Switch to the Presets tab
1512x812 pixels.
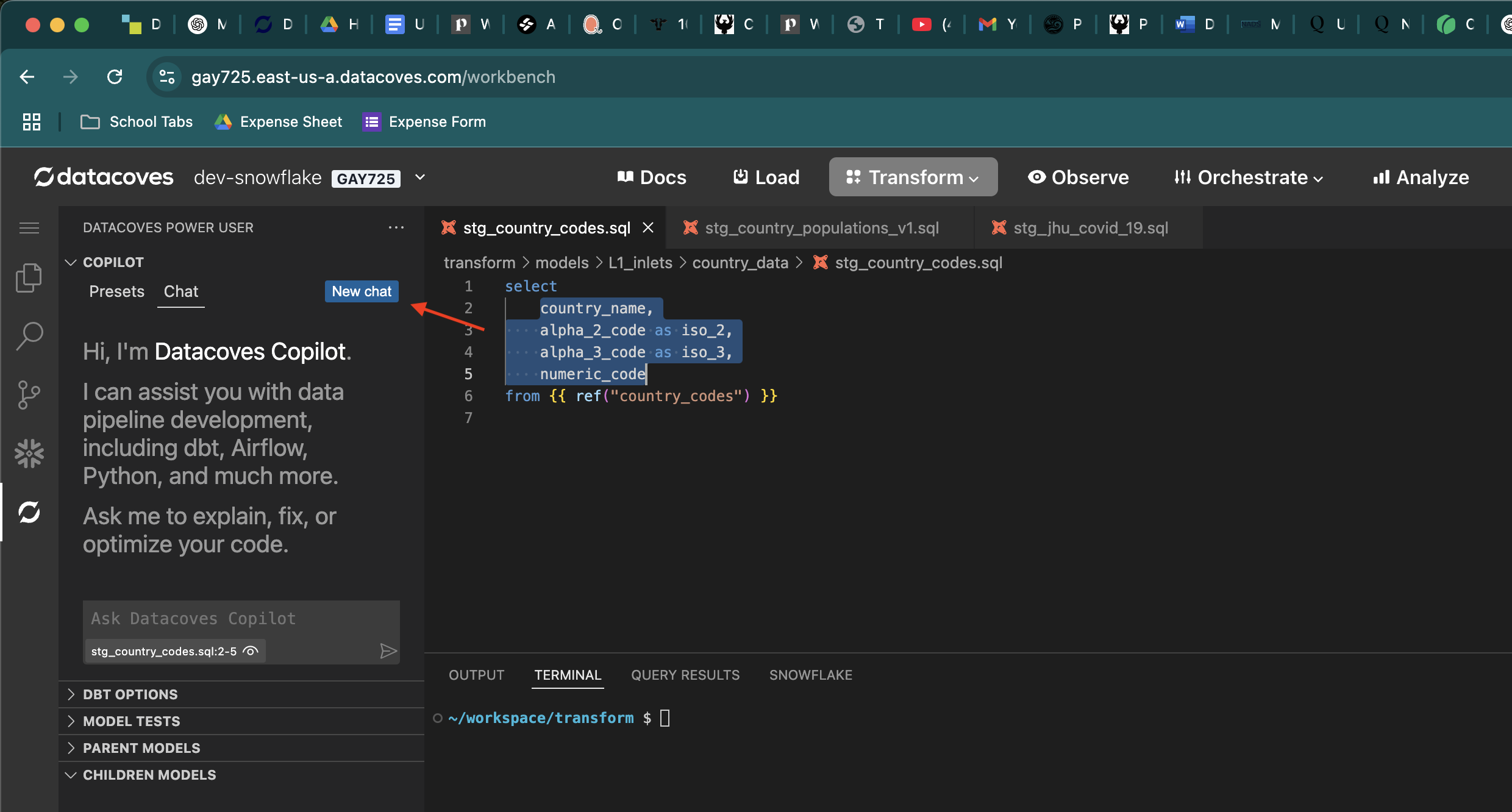pyautogui.click(x=116, y=291)
